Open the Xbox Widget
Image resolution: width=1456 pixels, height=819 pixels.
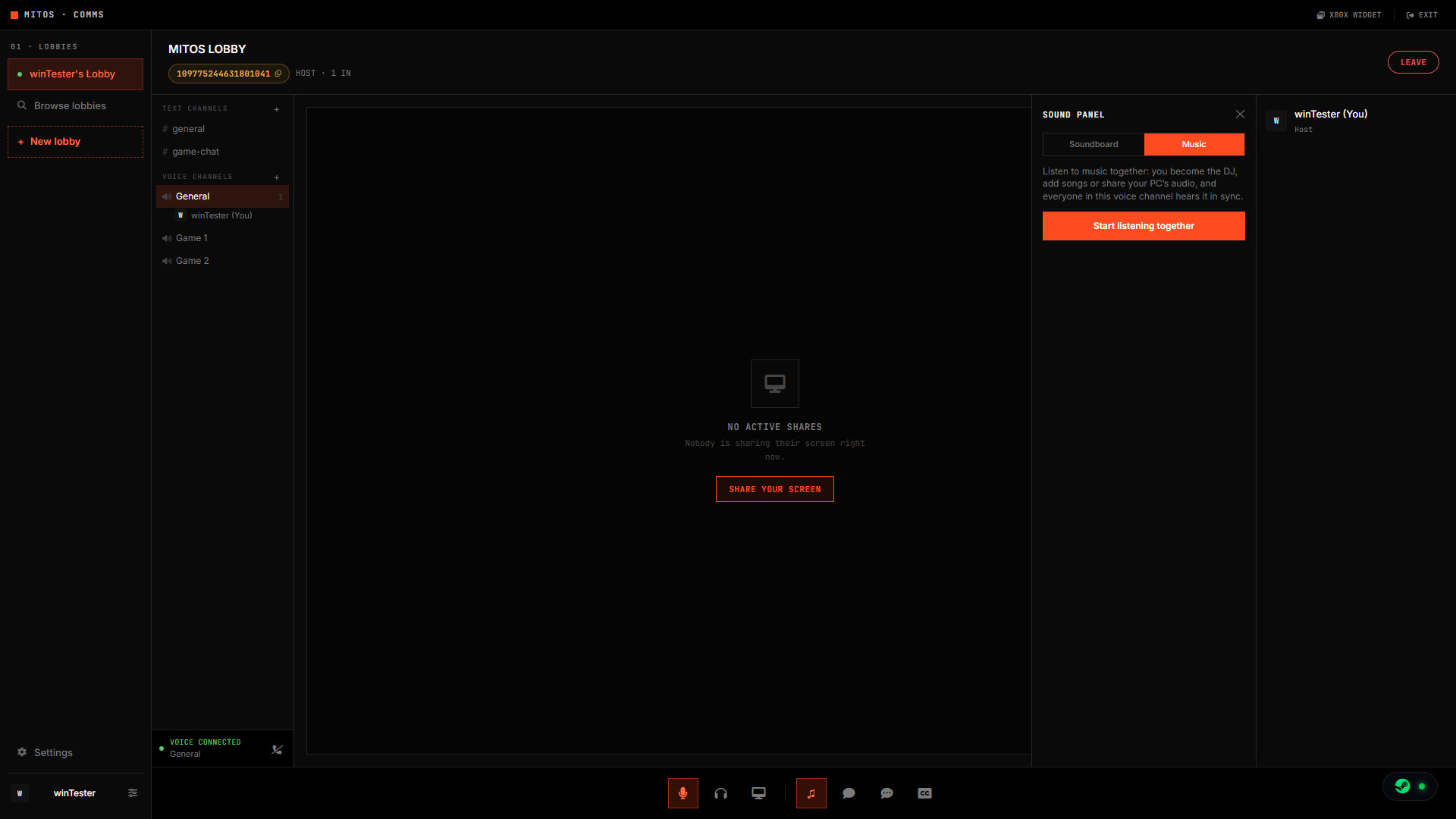1349,15
